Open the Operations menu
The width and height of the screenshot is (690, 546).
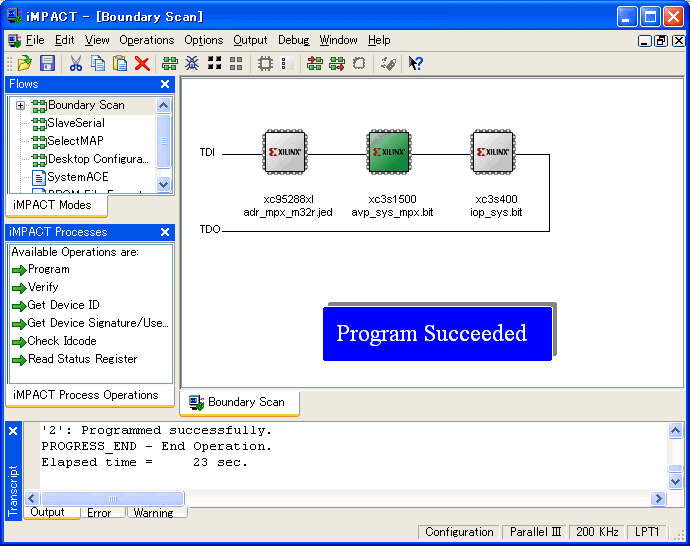147,40
